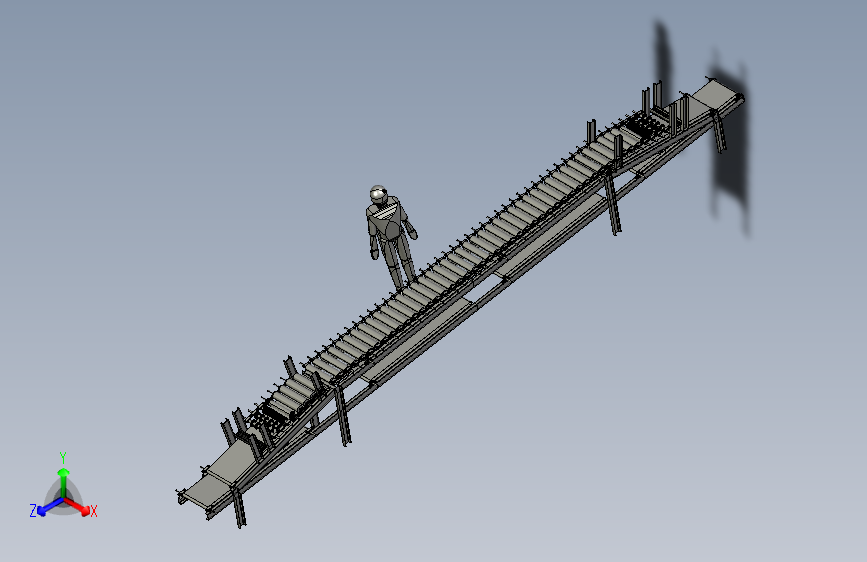Select the flat end plate at the conveyor's highest end
The height and width of the screenshot is (562, 867).
716,94
